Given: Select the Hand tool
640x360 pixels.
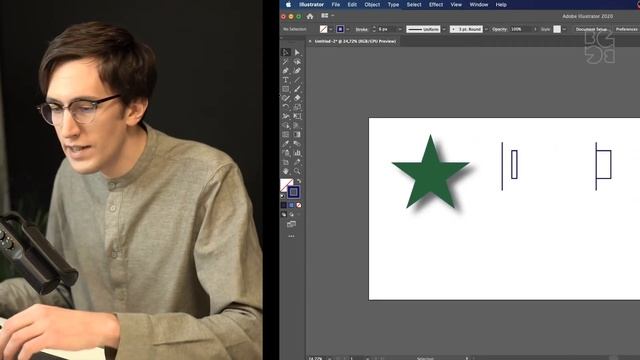Looking at the screenshot, I should (x=286, y=171).
